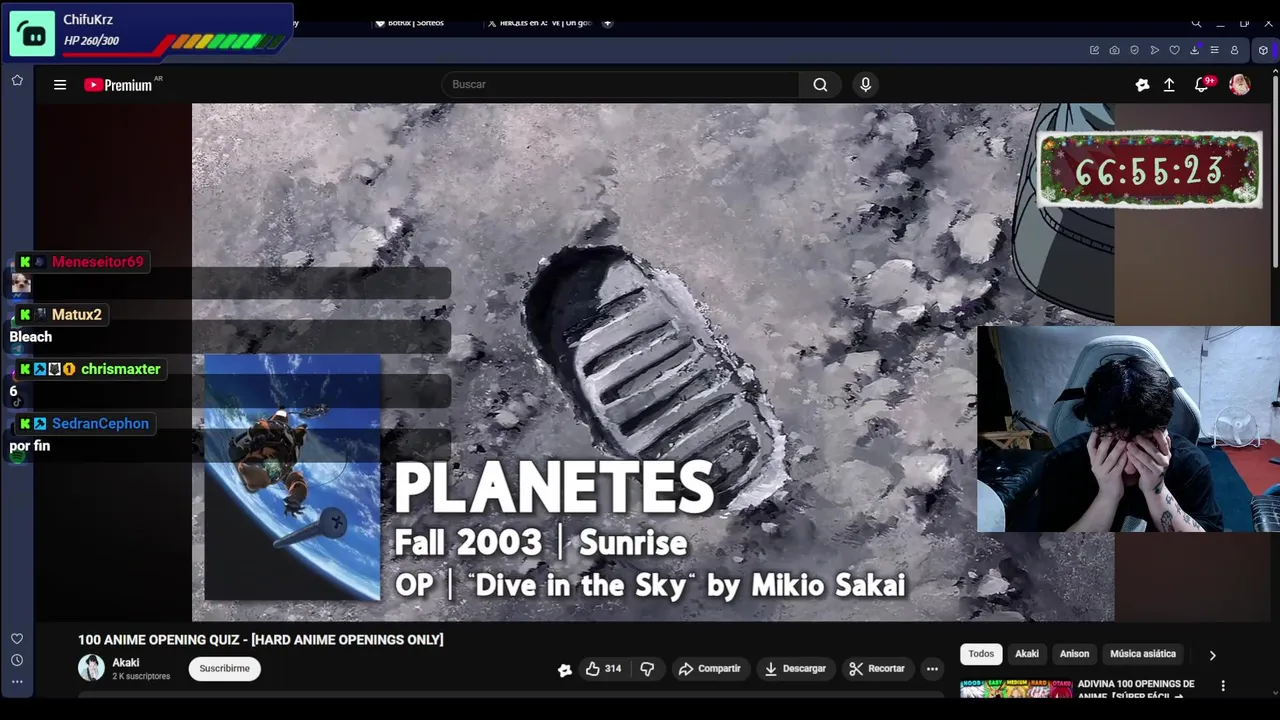Open the YouTube hamburger guide menu
The width and height of the screenshot is (1280, 720).
pos(60,85)
